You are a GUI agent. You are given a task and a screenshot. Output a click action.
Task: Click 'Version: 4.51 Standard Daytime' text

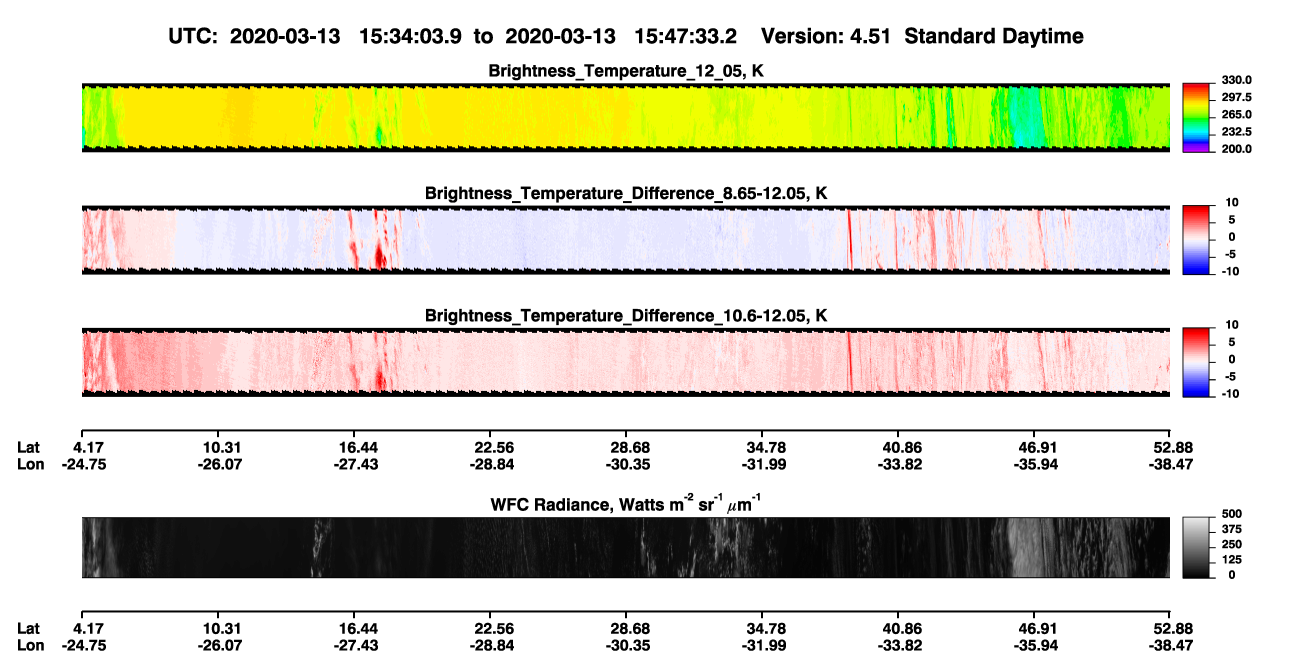click(x=922, y=36)
